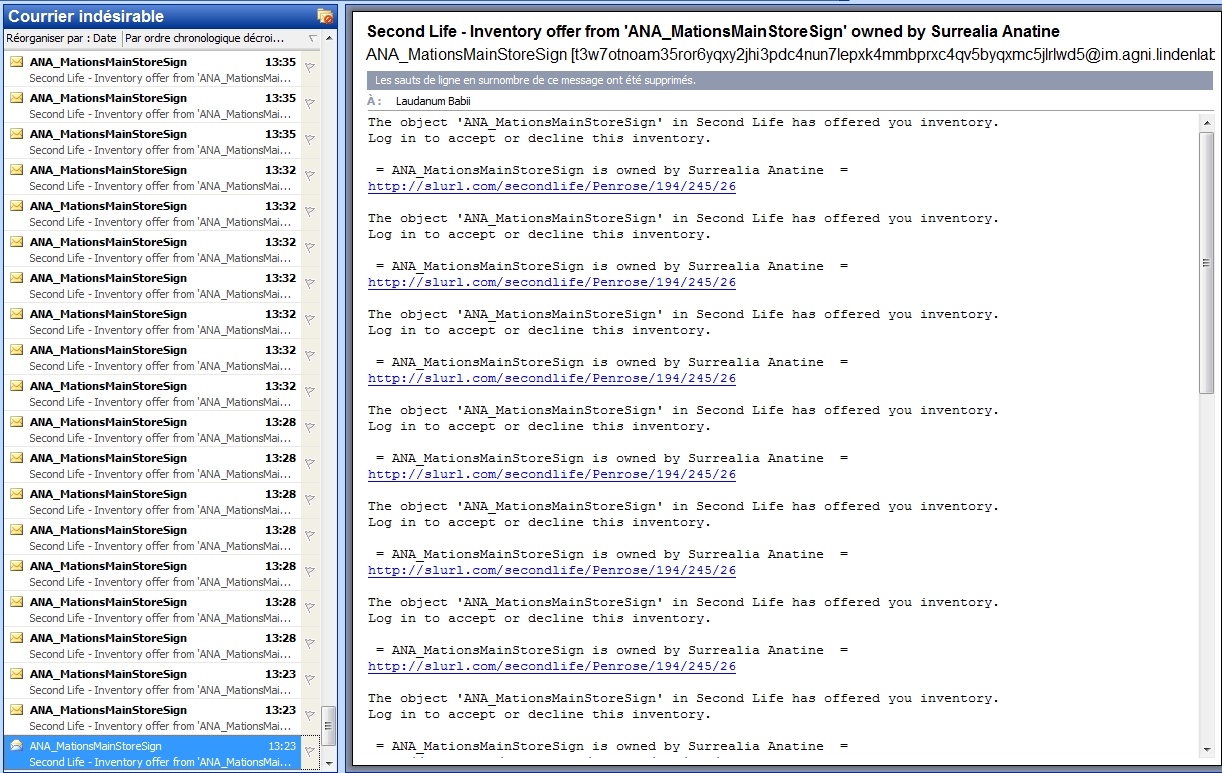
Task: Flag the topmost 13:35 email for follow-up
Action: pyautogui.click(x=310, y=68)
